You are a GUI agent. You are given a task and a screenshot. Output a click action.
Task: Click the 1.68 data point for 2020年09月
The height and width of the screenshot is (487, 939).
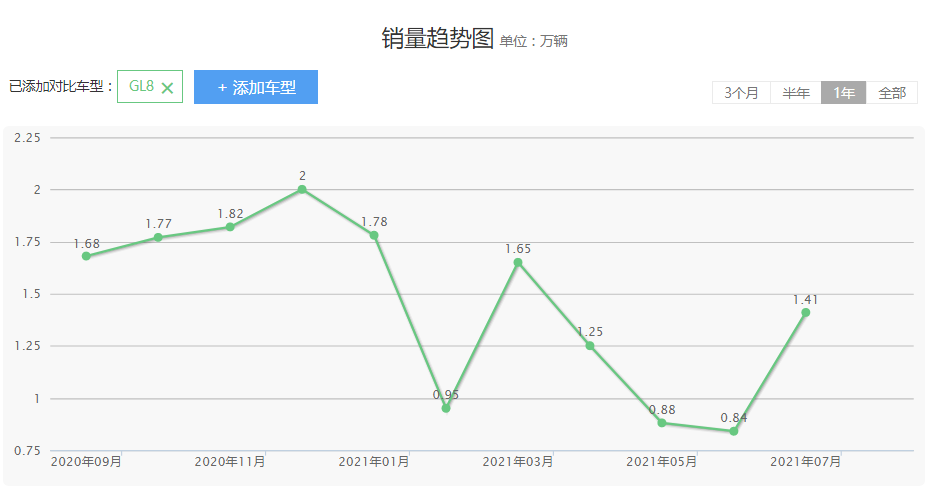(x=86, y=256)
